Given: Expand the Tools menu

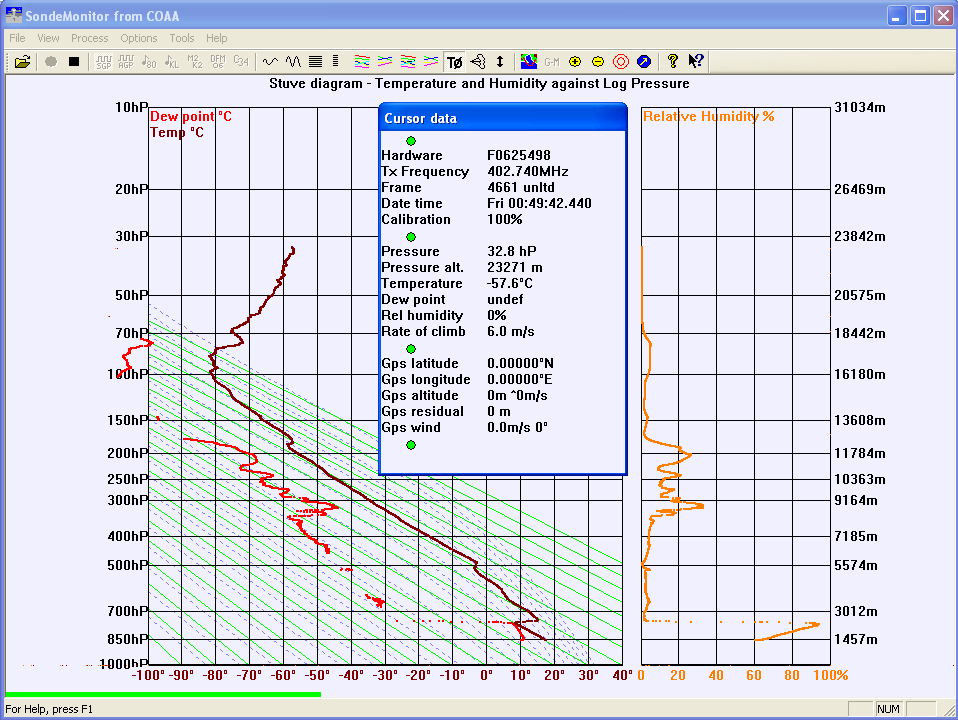Looking at the screenshot, I should coord(182,38).
